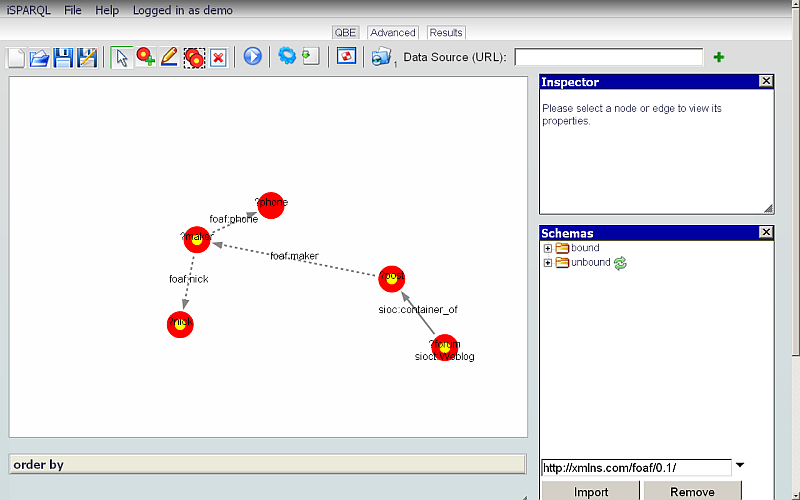Open a saved query using the folder icon
Image resolution: width=800 pixels, height=500 pixels.
coord(39,57)
